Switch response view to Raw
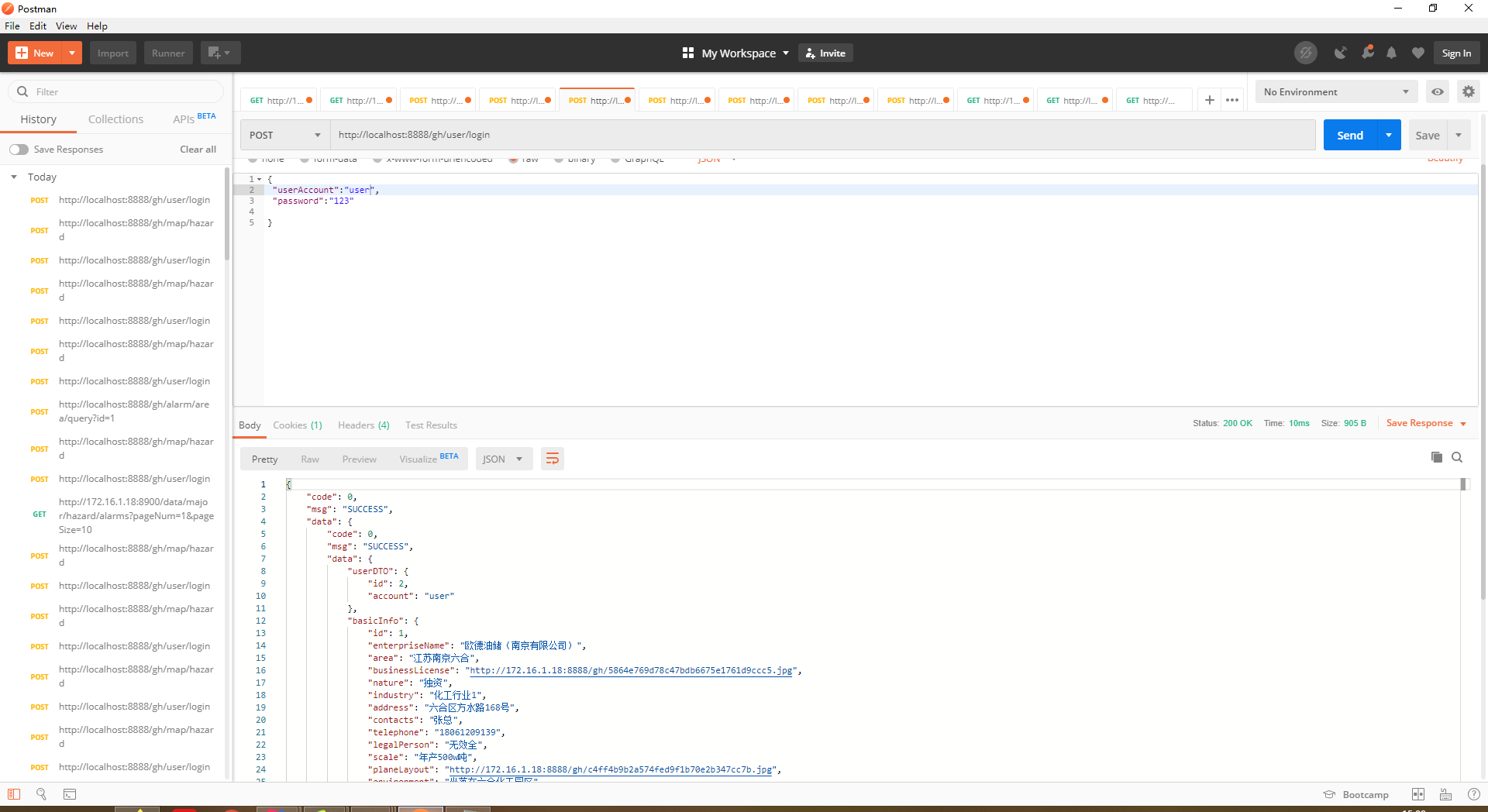1488x812 pixels. [310, 459]
